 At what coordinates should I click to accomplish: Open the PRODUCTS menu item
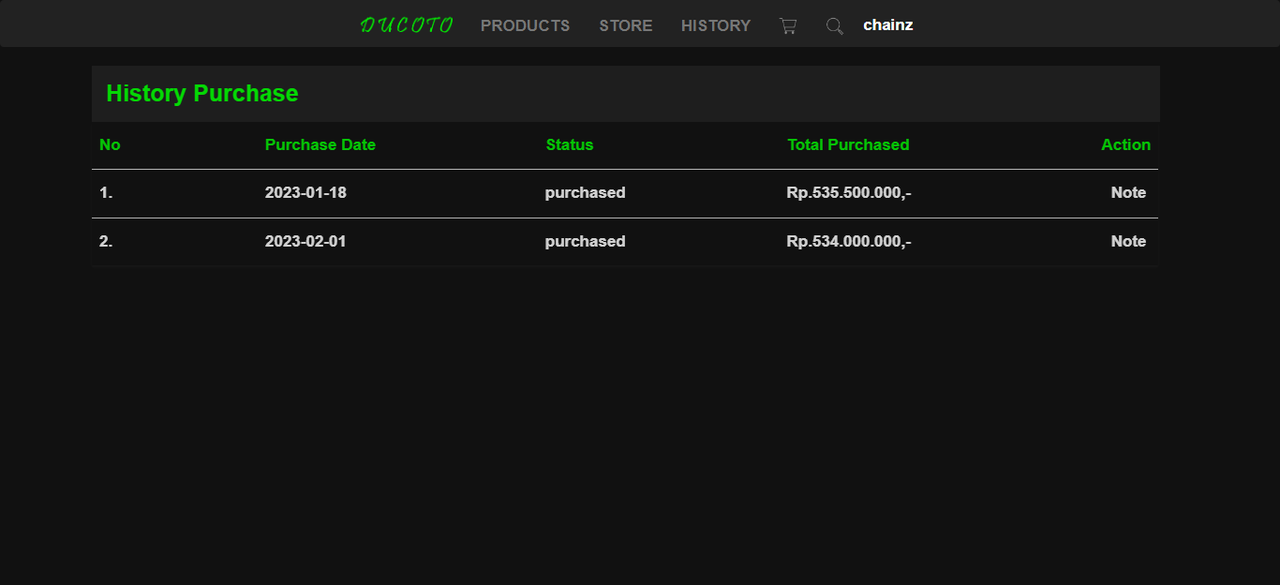525,26
